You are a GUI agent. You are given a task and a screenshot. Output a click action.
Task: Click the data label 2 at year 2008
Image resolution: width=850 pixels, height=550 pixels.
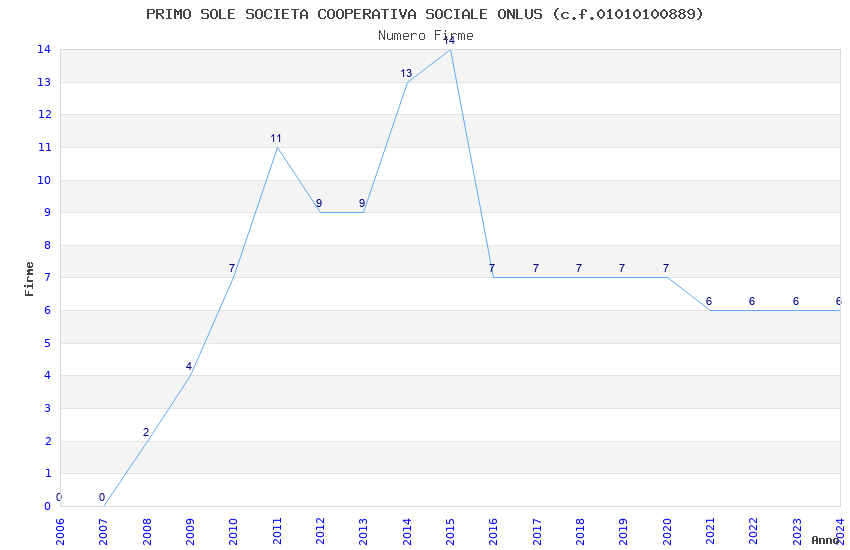146,432
